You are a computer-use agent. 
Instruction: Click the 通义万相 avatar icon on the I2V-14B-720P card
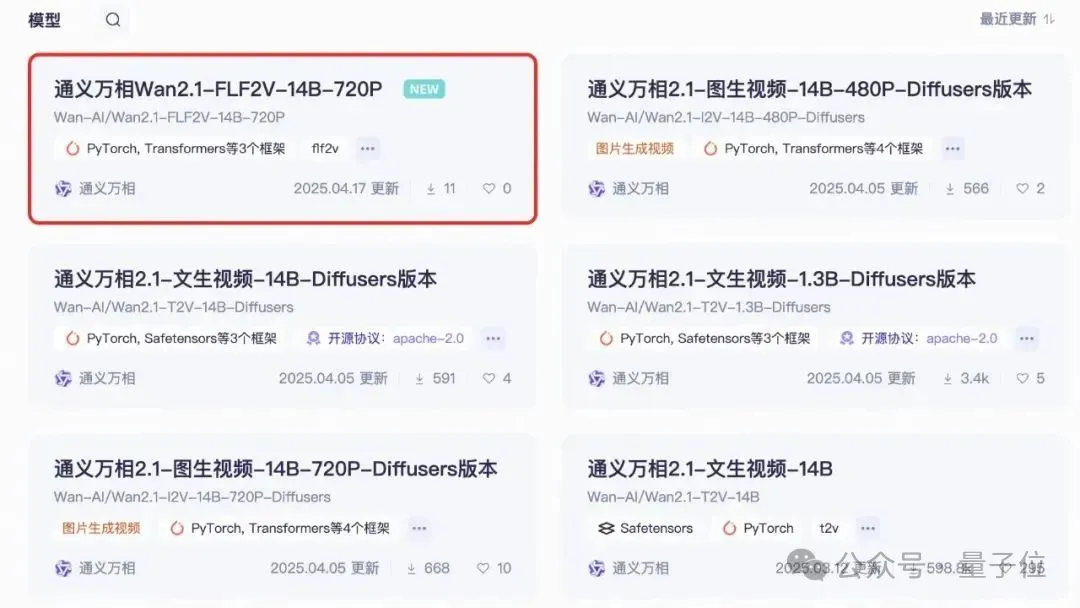pyautogui.click(x=63, y=569)
